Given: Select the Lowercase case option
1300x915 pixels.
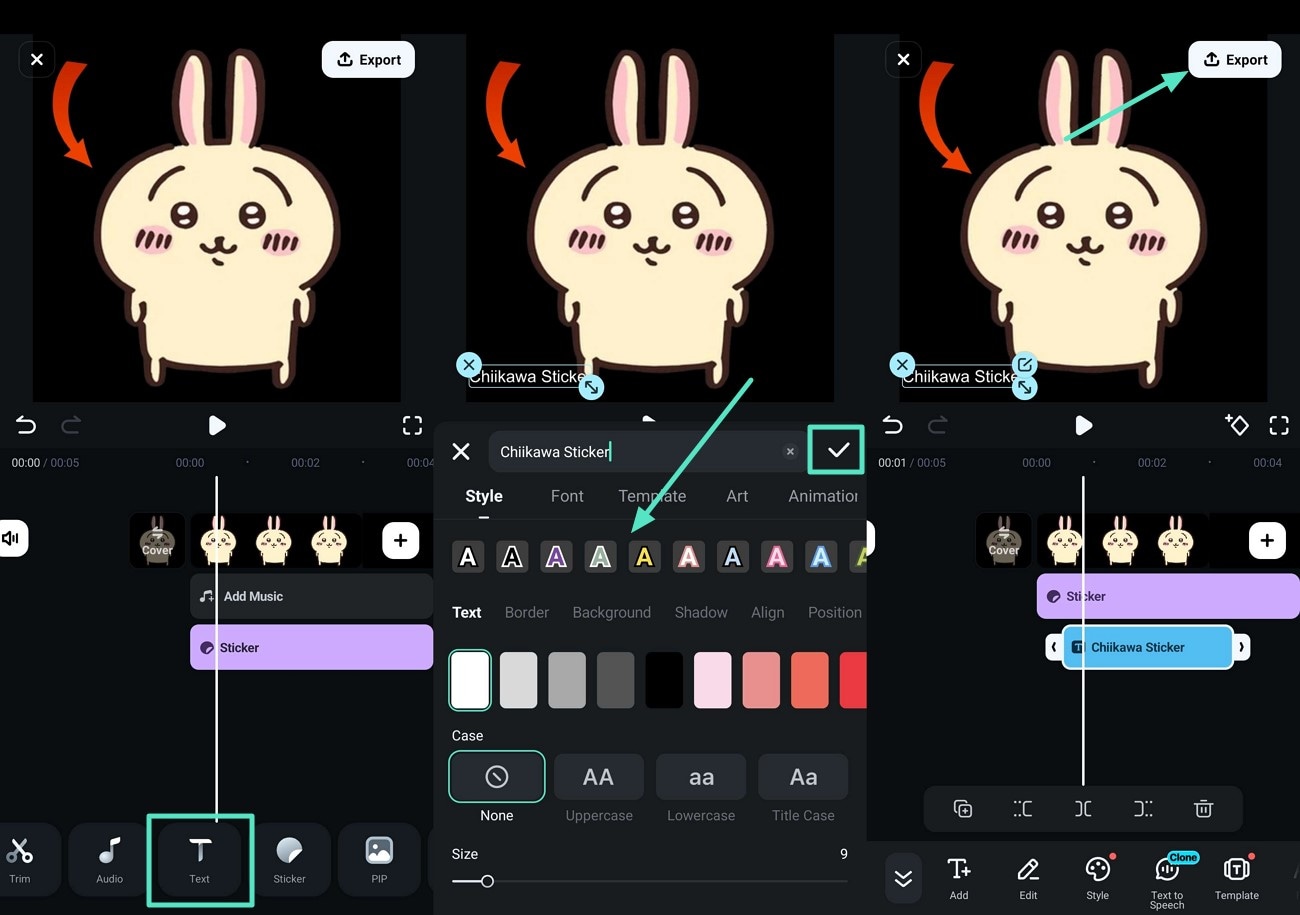Looking at the screenshot, I should pos(701,777).
